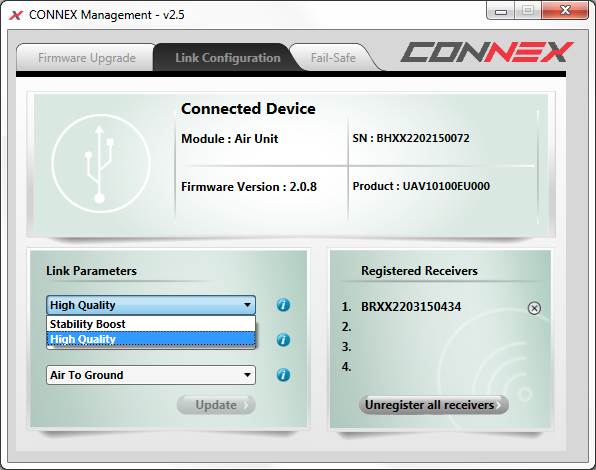Image resolution: width=596 pixels, height=470 pixels.
Task: Open the Fail-Safe tab
Action: 333,58
